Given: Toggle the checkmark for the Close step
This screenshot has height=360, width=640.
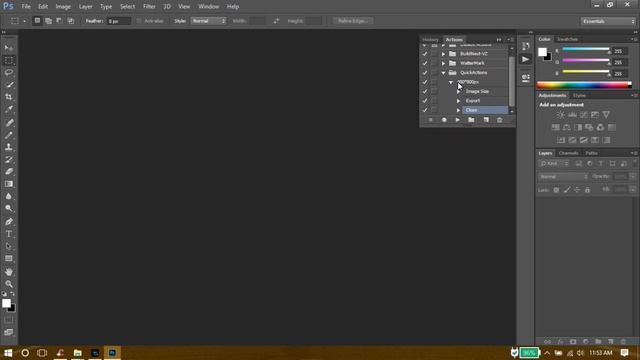Looking at the screenshot, I should click(425, 110).
